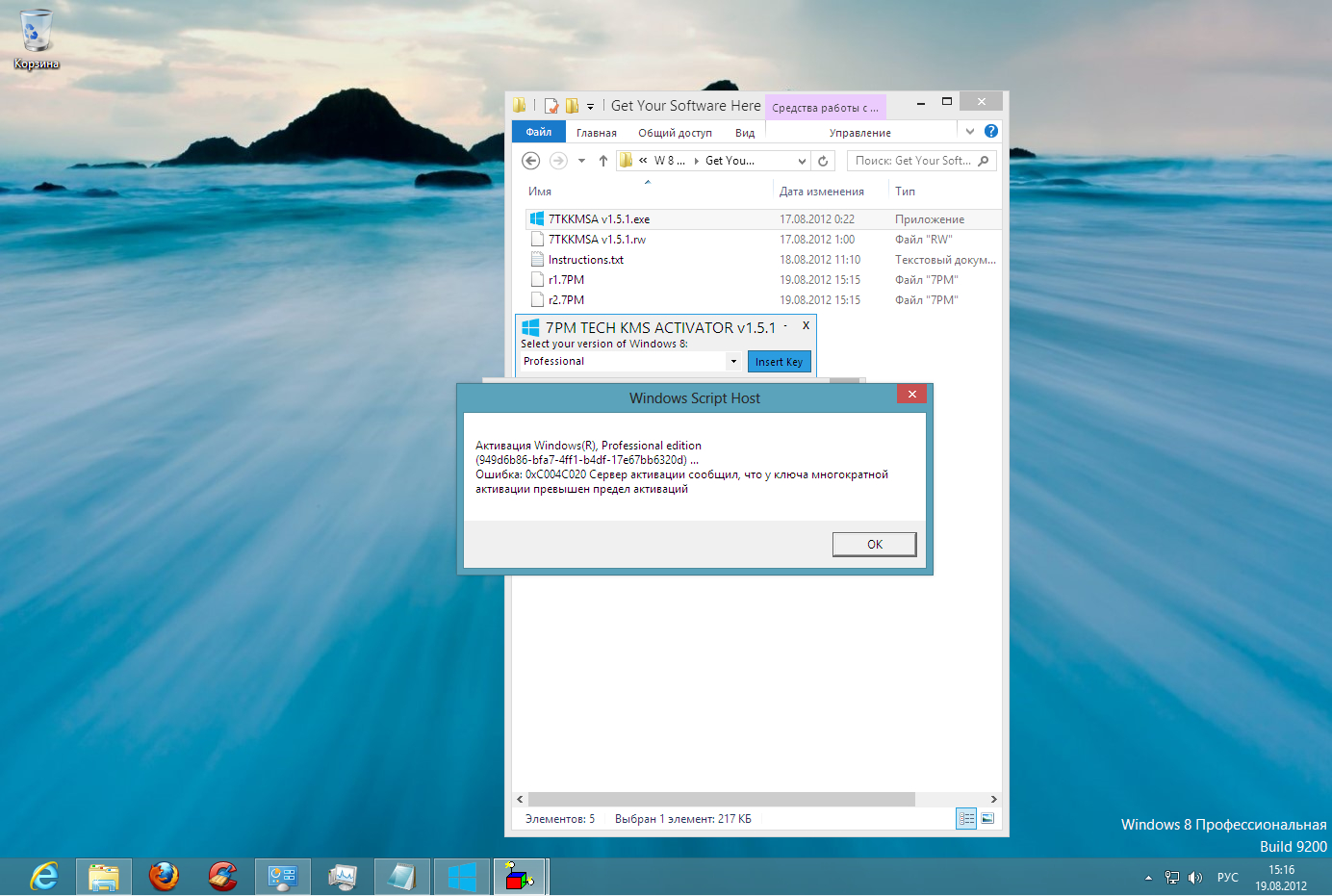Switch to large icons view button

[x=987, y=819]
